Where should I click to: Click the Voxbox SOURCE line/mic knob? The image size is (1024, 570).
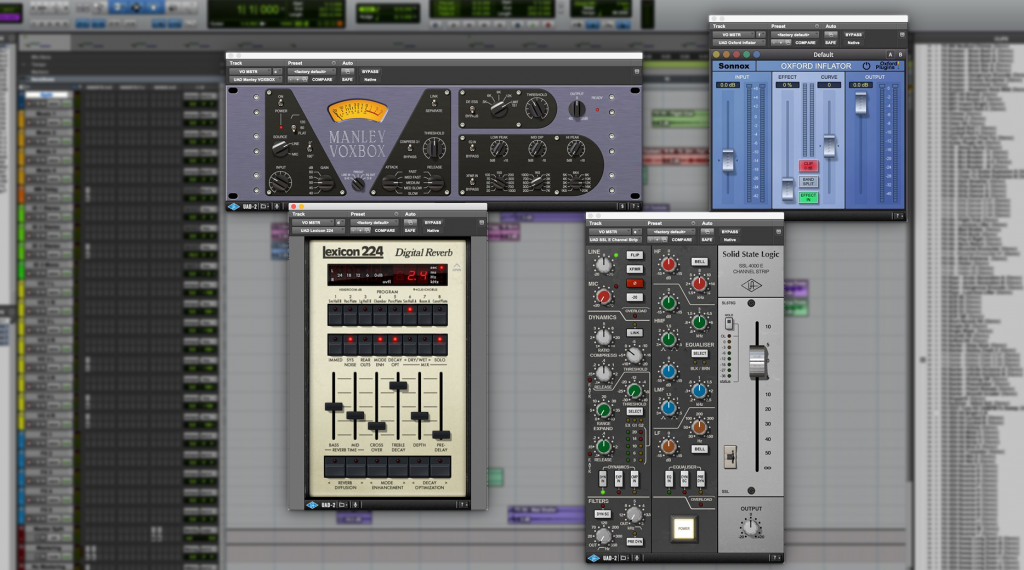[x=280, y=149]
